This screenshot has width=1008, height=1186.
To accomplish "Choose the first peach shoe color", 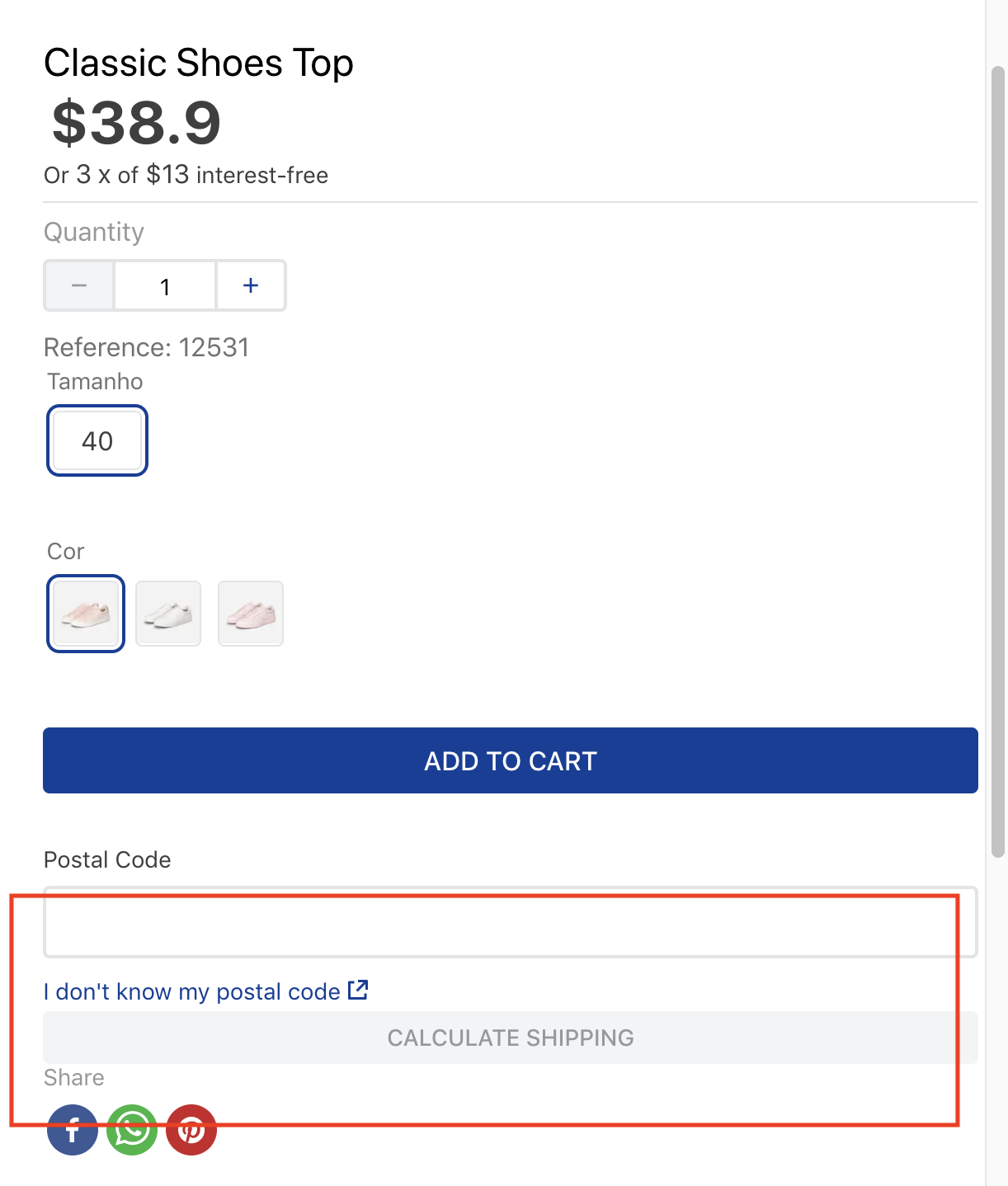I will (86, 614).
